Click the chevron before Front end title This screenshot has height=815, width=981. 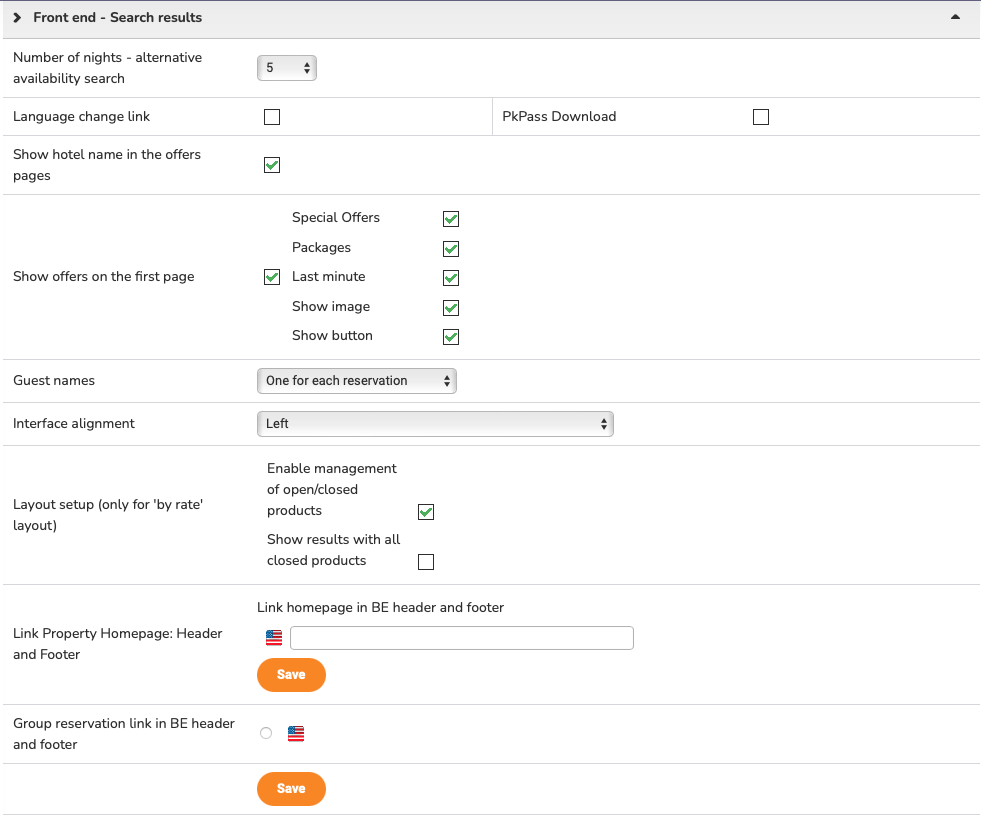(18, 18)
